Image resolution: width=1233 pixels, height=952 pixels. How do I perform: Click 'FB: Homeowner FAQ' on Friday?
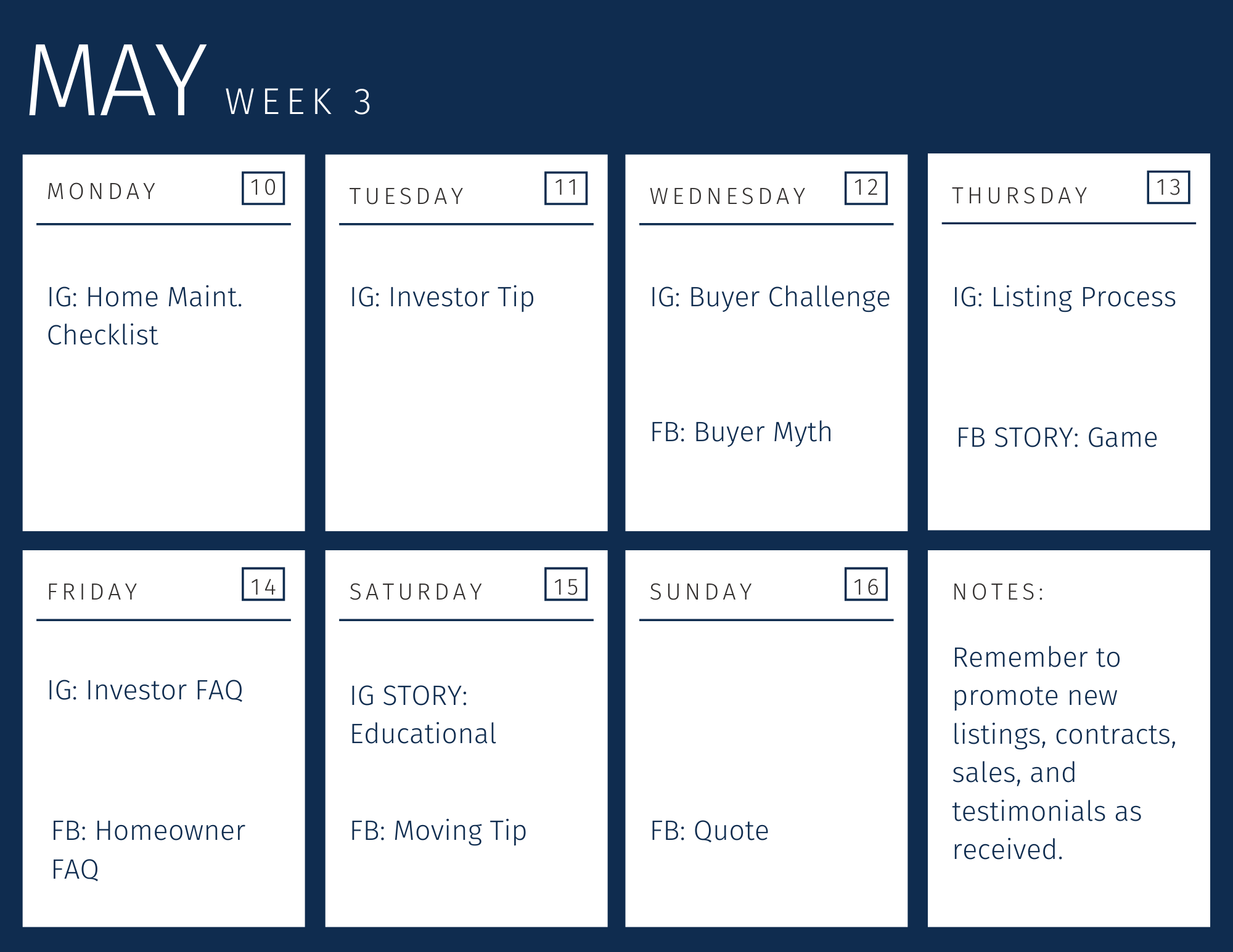(x=149, y=850)
